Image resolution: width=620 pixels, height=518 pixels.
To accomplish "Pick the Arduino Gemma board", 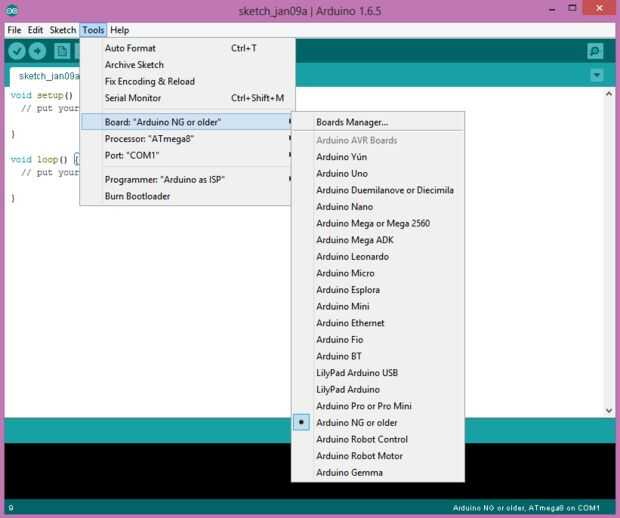I will [x=378, y=473].
